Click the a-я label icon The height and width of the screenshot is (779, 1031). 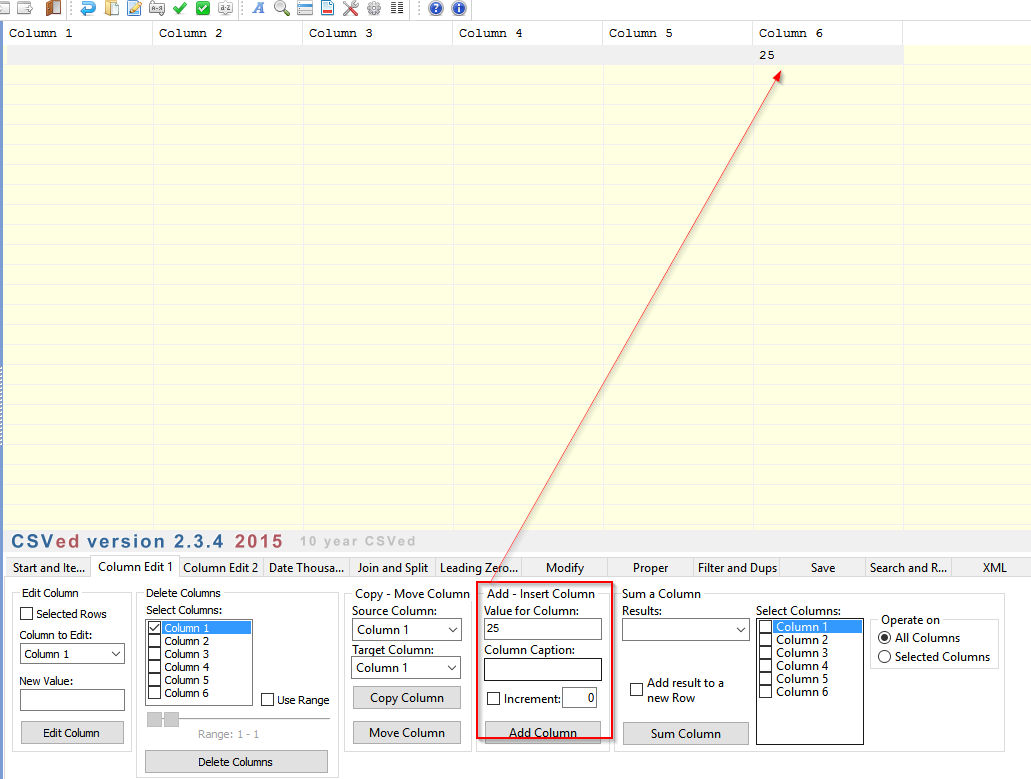pos(156,8)
